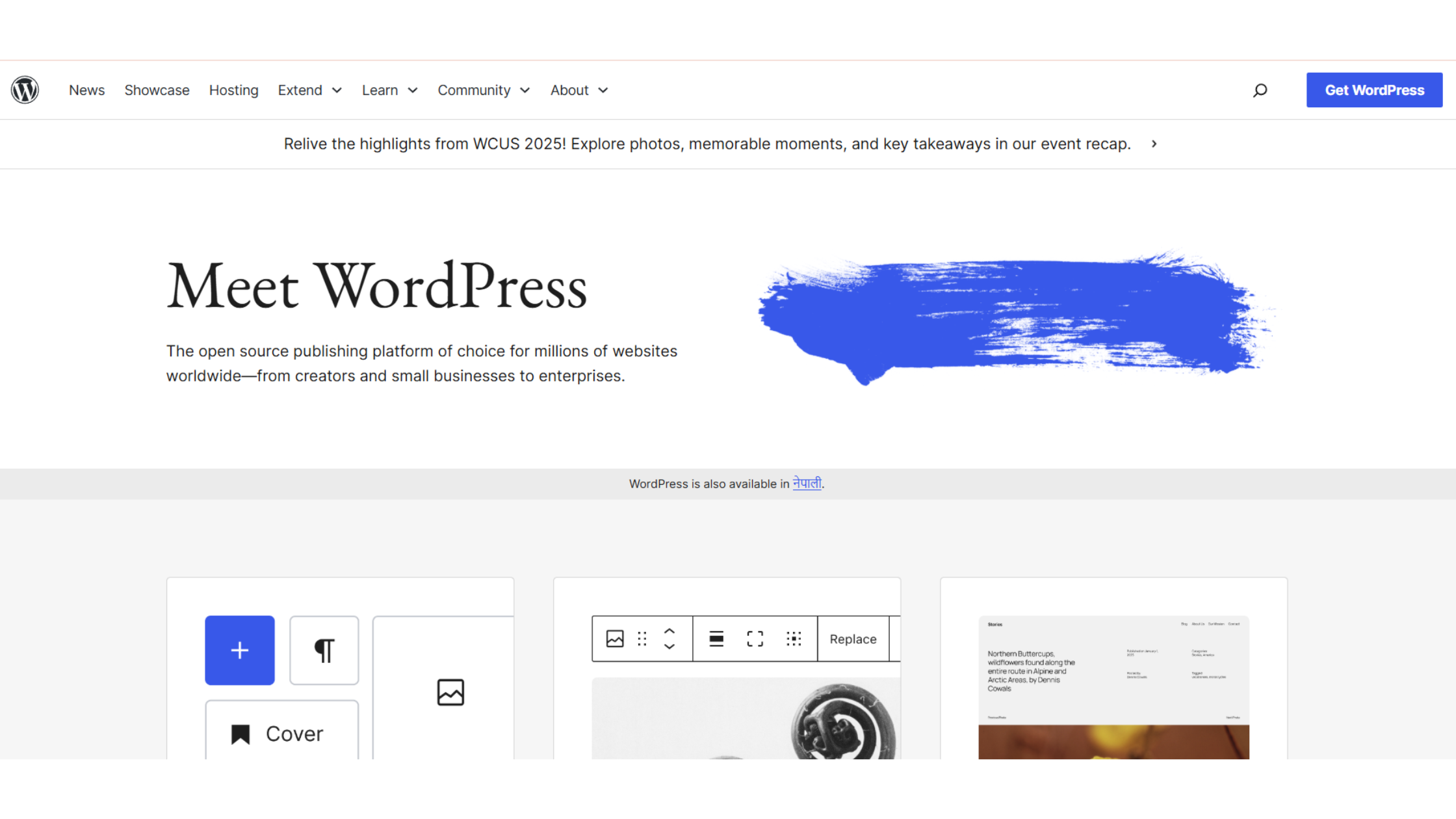The height and width of the screenshot is (819, 1456).
Task: Open the Learn menu label
Action: [380, 90]
